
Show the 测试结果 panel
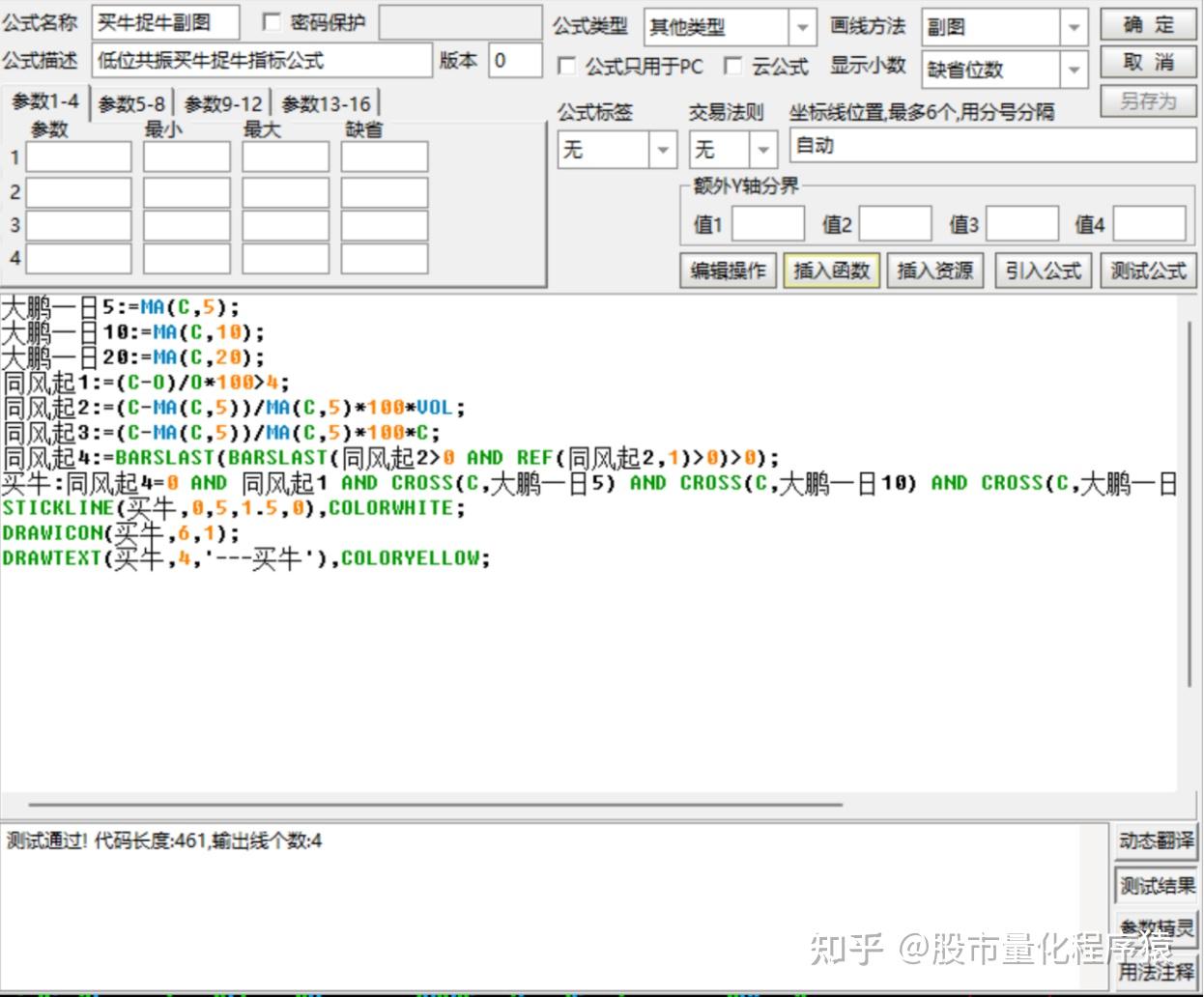(x=1157, y=886)
